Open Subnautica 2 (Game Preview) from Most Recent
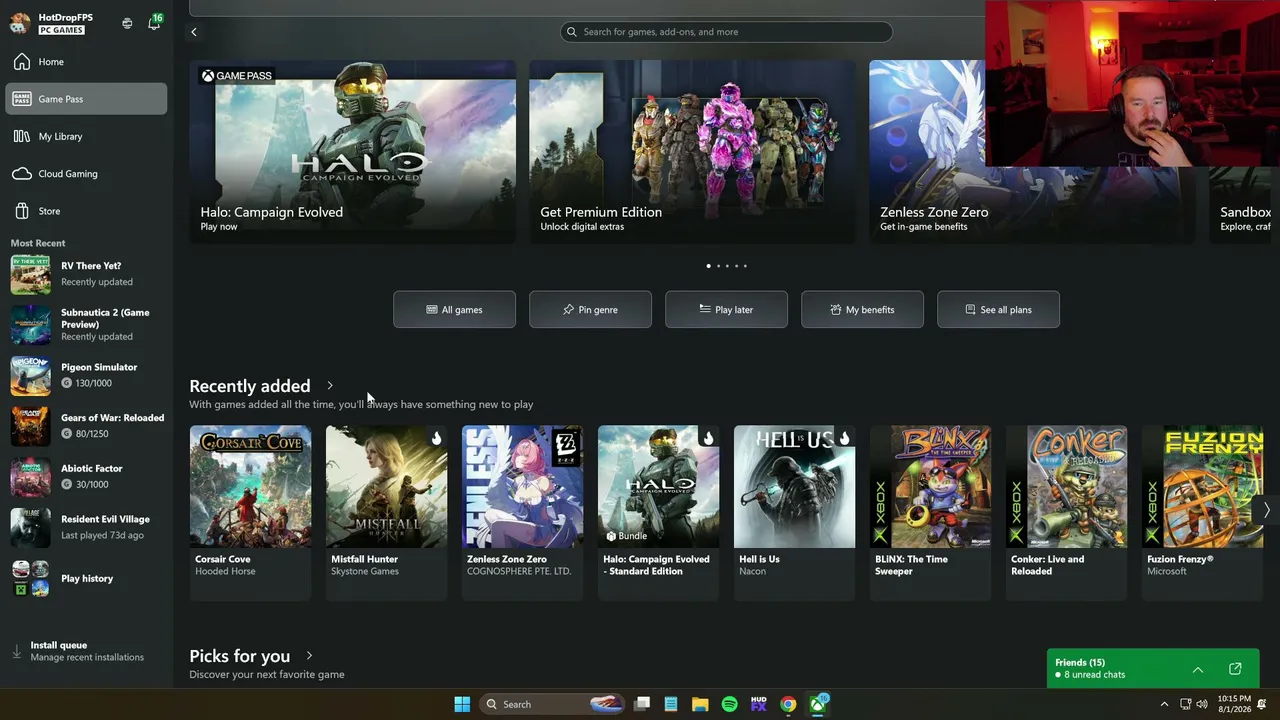The width and height of the screenshot is (1280, 720). (87, 324)
